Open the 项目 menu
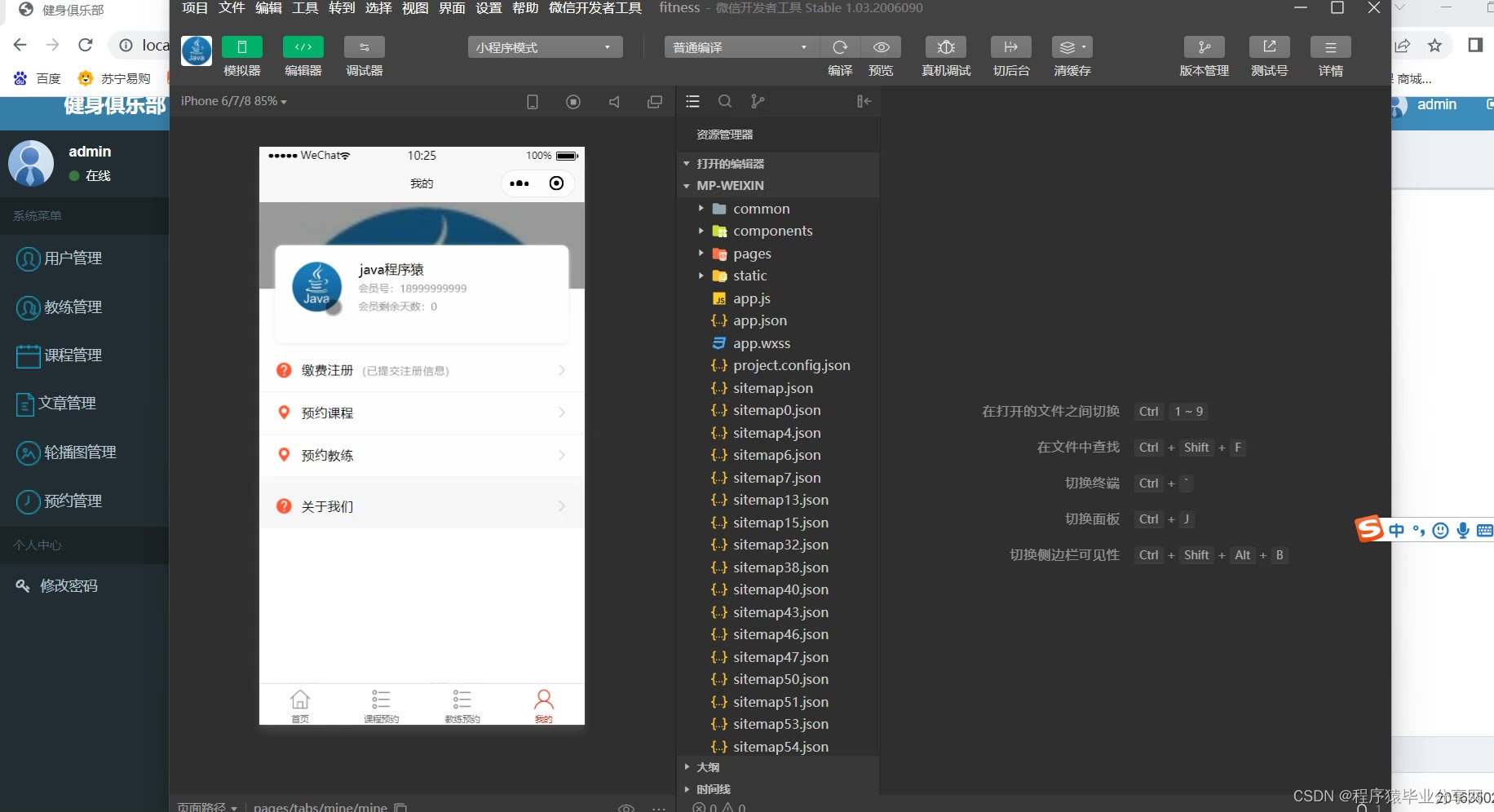Viewport: 1494px width, 812px height. pyautogui.click(x=195, y=8)
